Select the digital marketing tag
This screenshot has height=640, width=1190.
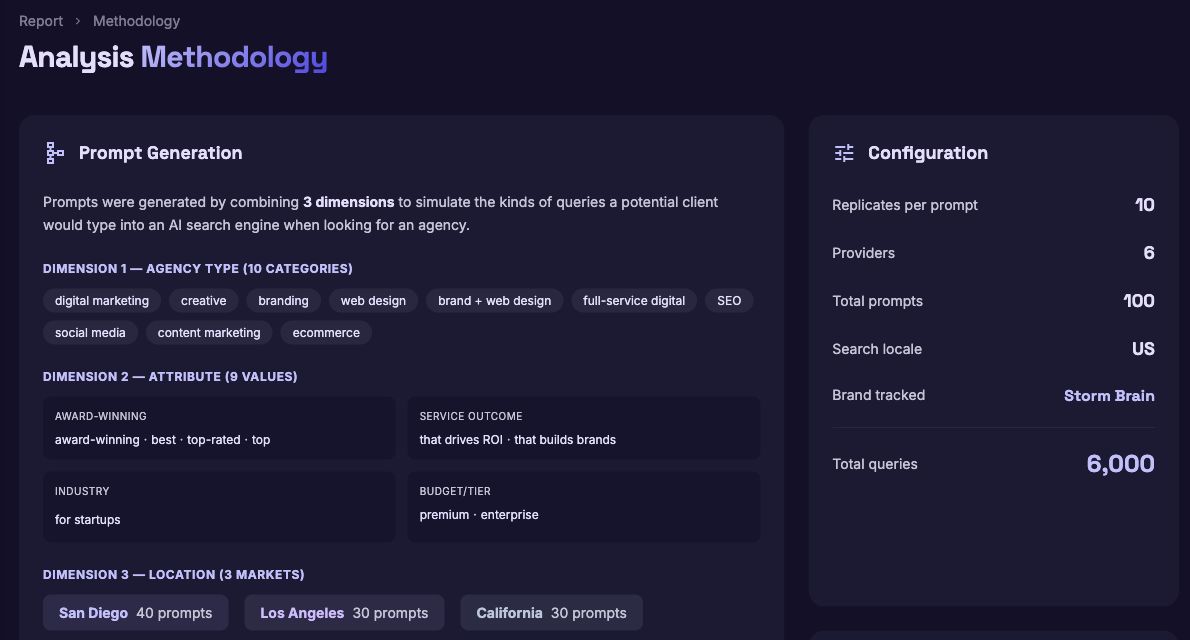pyautogui.click(x=102, y=301)
